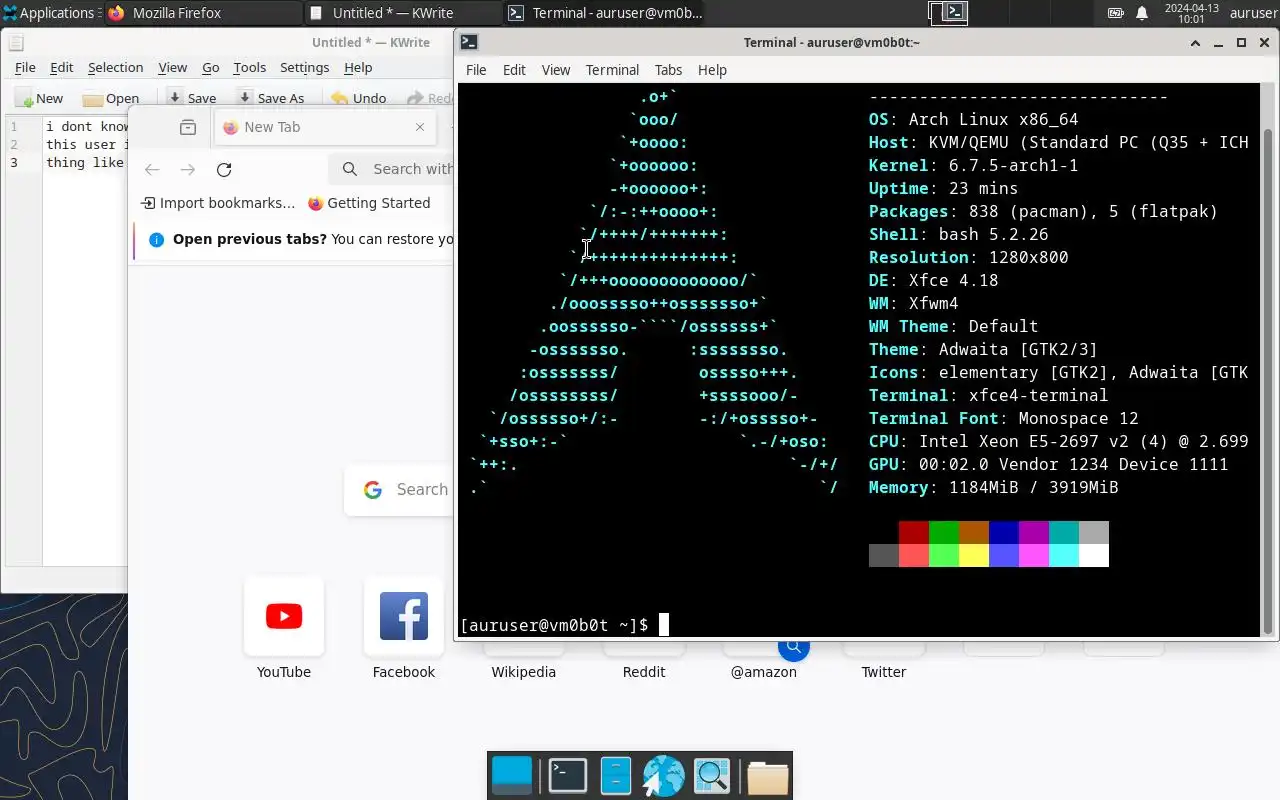Screen dimensions: 1280x800
Task: Open the Tabs menu in Terminal
Action: [668, 70]
